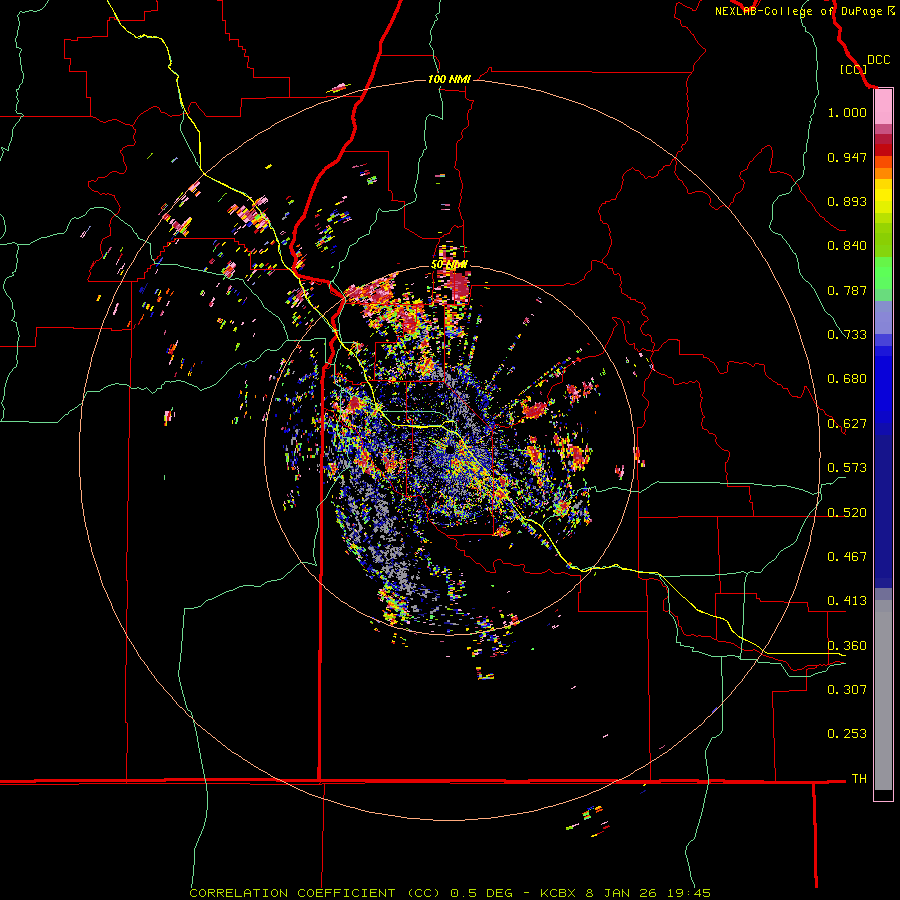Click the 100 NMI range ring label
This screenshot has height=900, width=900.
(x=449, y=79)
